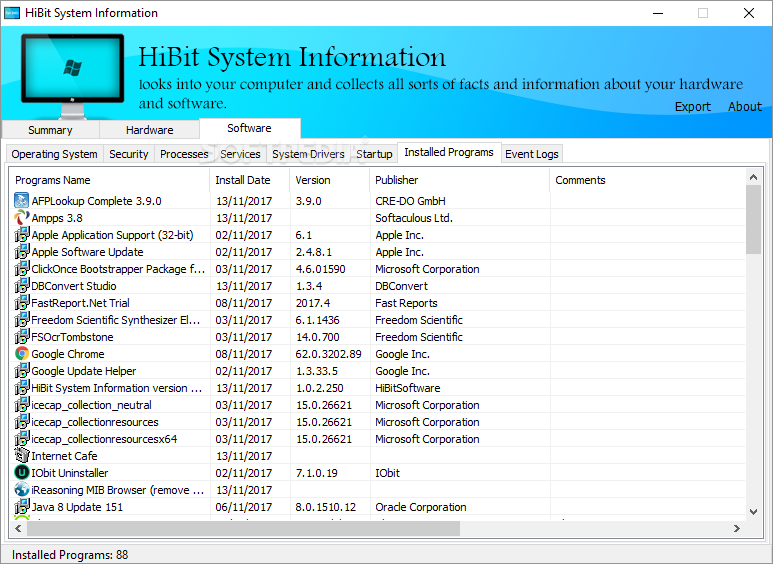
Task: Click the iReasoning MIB Browser globe icon
Action: (x=22, y=490)
